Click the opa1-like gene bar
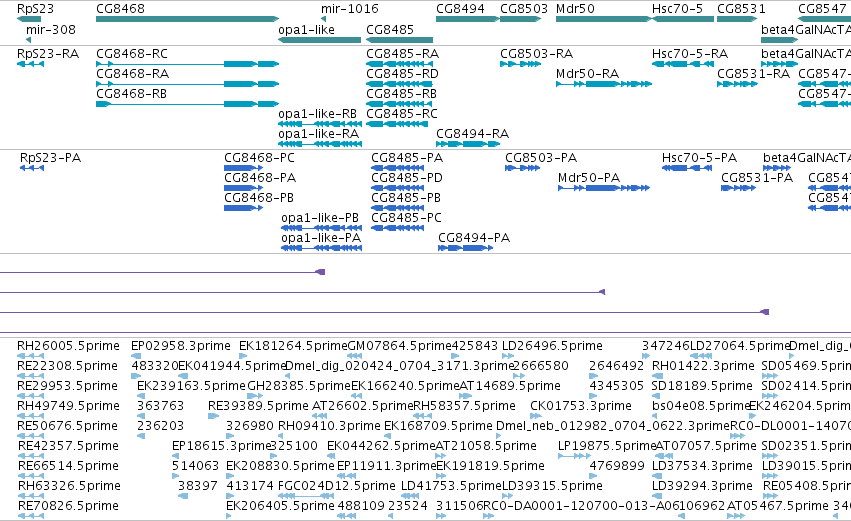 coord(319,40)
